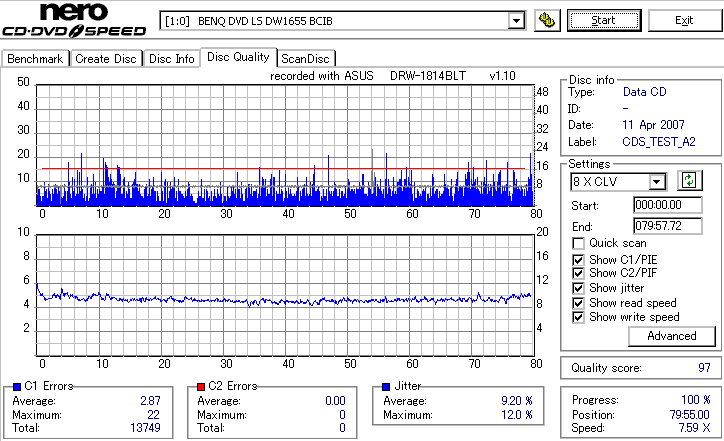Click the green refresh speed icon
The image size is (724, 441).
click(x=689, y=181)
